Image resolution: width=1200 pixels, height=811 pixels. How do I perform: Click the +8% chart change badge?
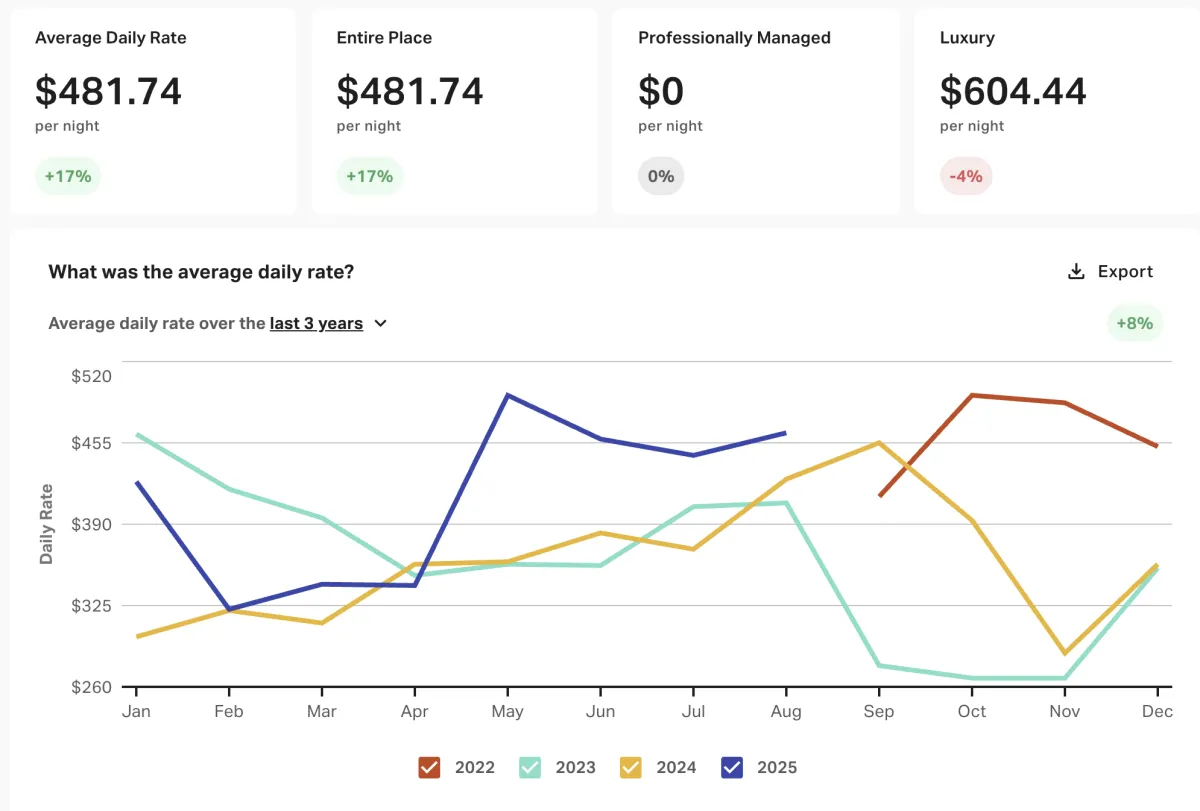[x=1135, y=323]
